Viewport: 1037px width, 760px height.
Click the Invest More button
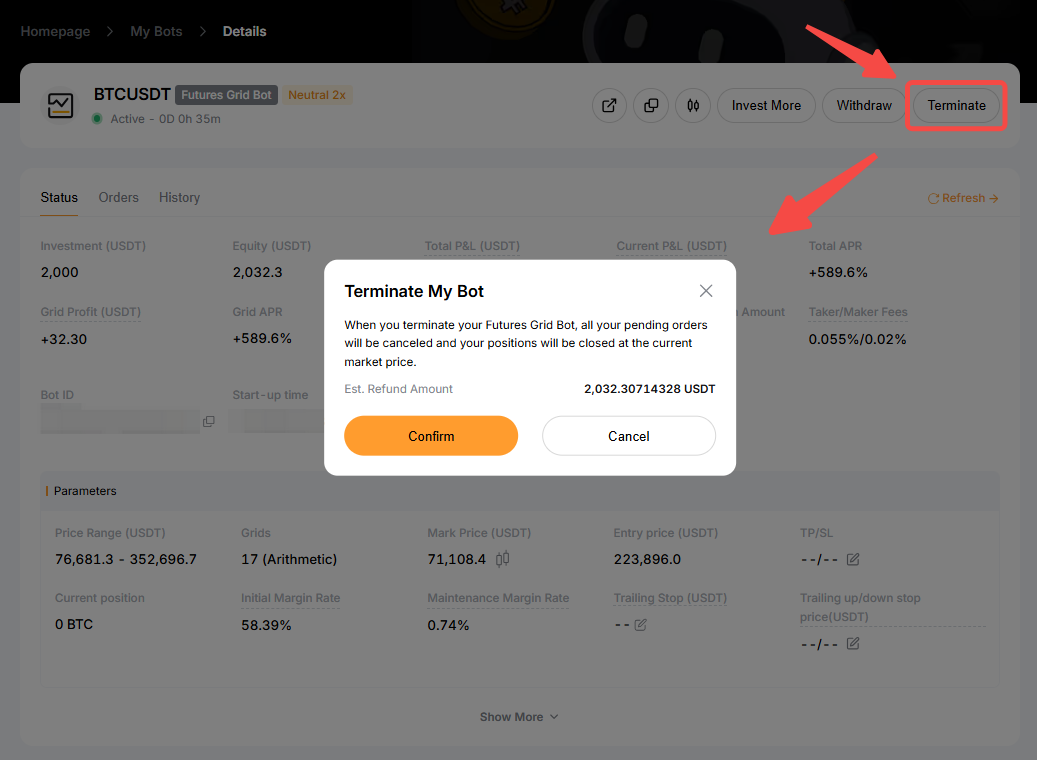(x=766, y=105)
